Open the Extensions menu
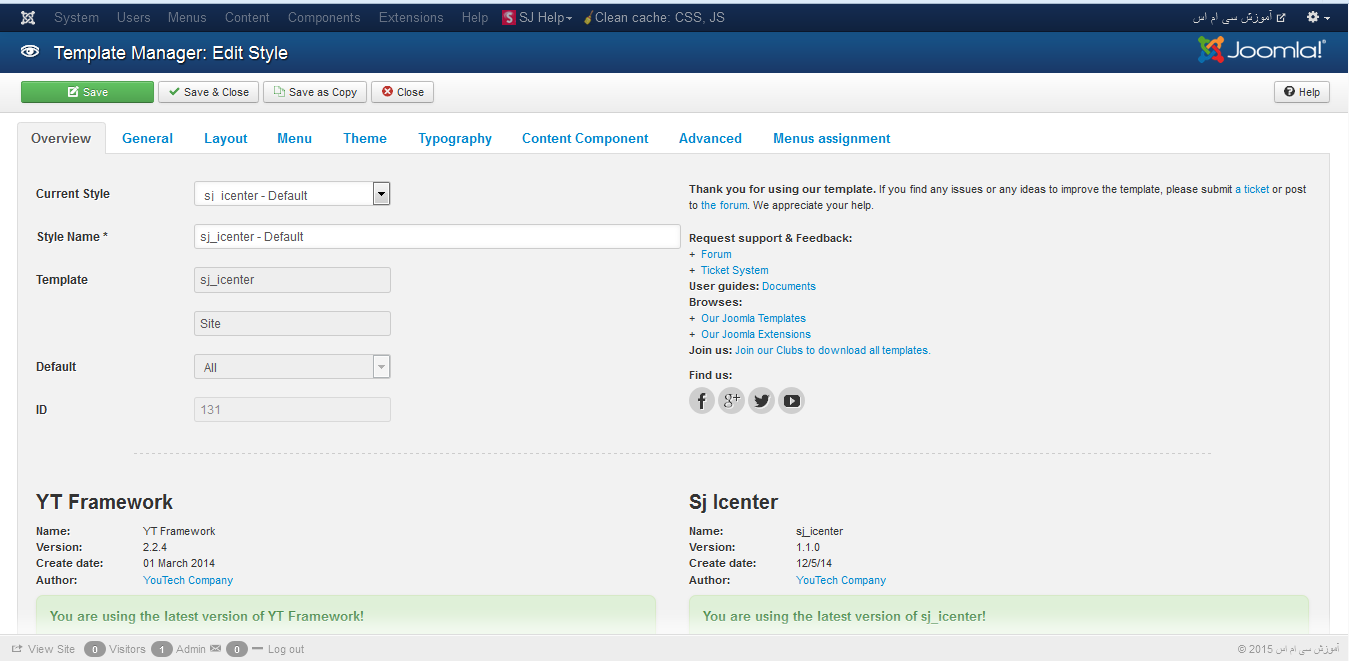 [x=411, y=17]
